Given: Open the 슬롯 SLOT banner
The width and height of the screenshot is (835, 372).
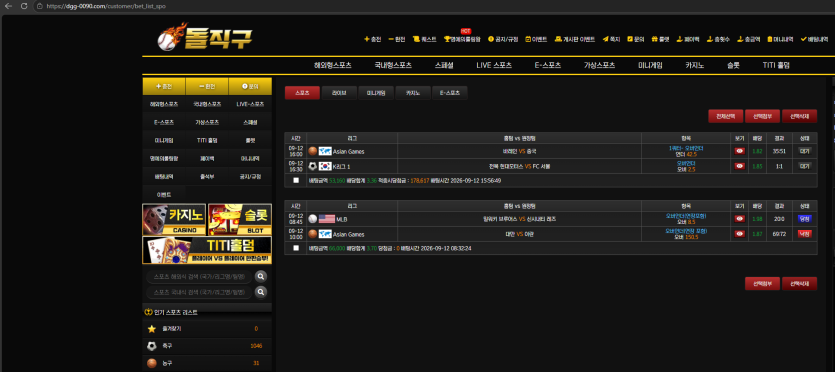Looking at the screenshot, I should (240, 219).
